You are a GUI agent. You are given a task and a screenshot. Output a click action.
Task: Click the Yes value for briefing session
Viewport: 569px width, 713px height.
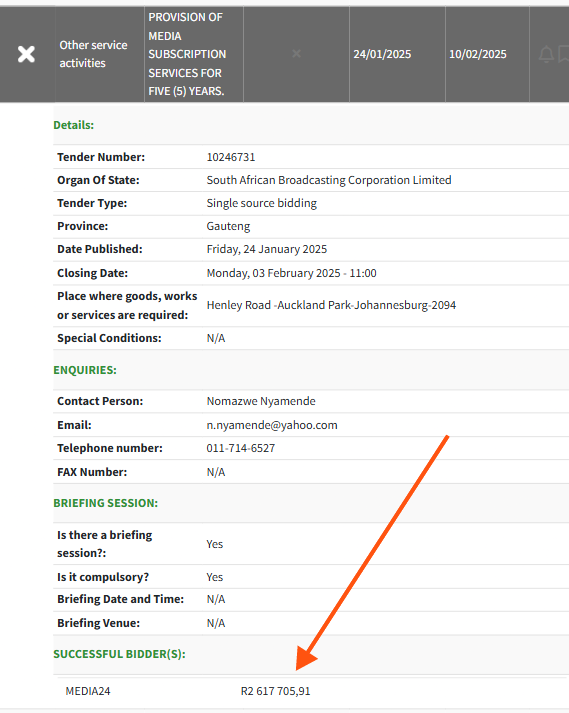pos(215,544)
